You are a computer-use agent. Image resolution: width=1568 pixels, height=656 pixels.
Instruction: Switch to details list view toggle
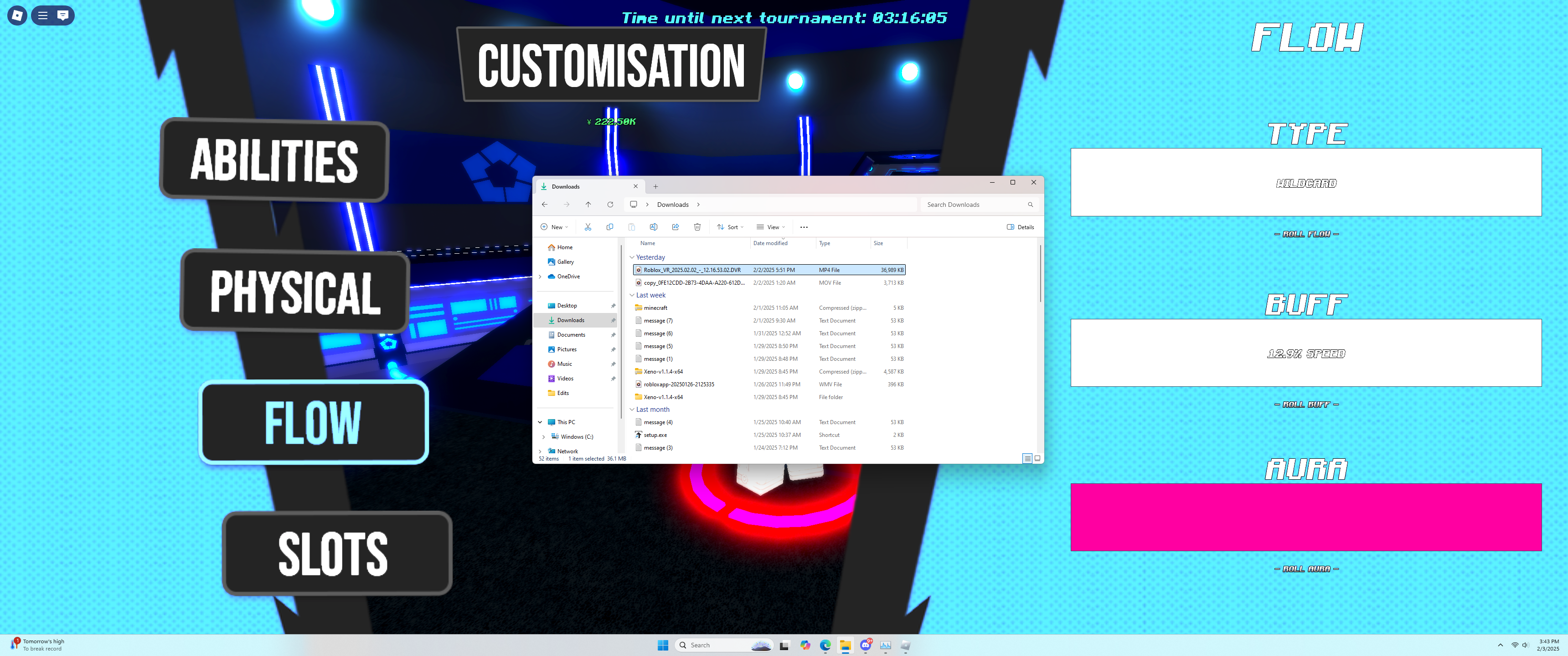(1027, 458)
